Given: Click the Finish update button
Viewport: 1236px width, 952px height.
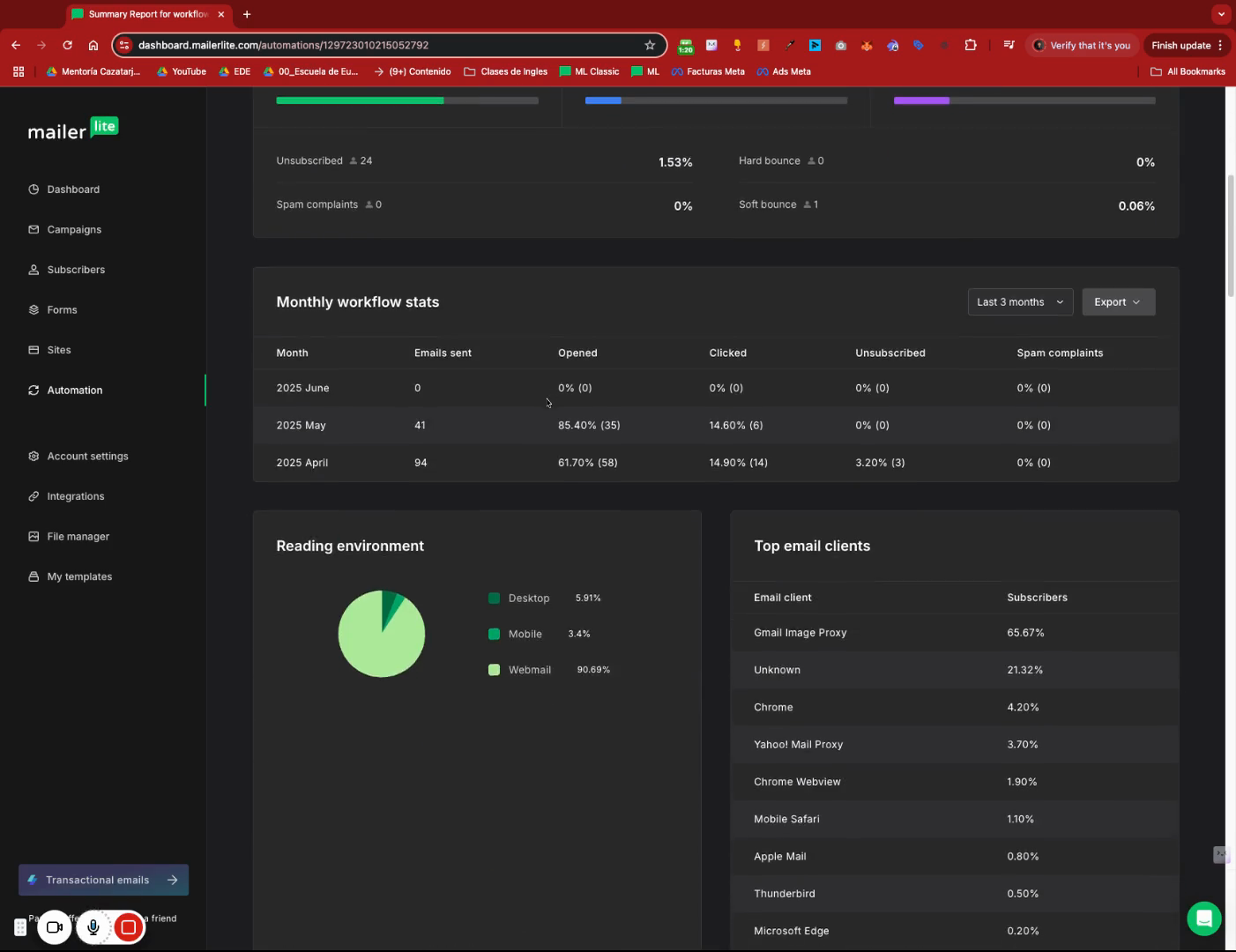Looking at the screenshot, I should click(x=1180, y=45).
